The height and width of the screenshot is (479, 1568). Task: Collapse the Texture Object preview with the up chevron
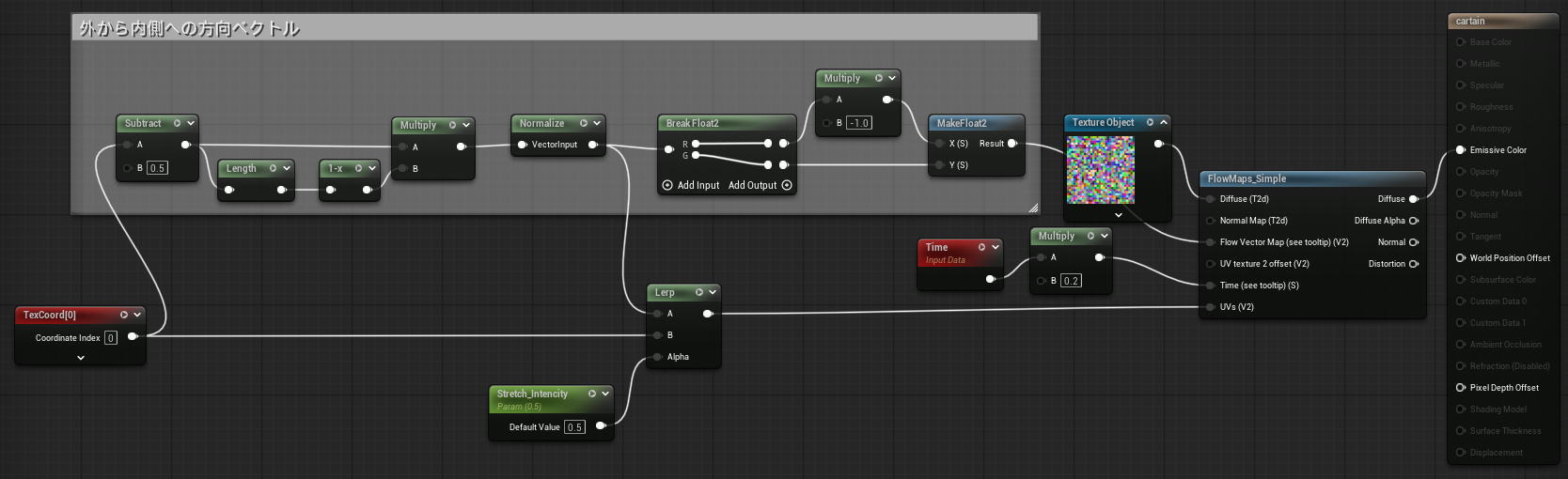(x=1164, y=122)
